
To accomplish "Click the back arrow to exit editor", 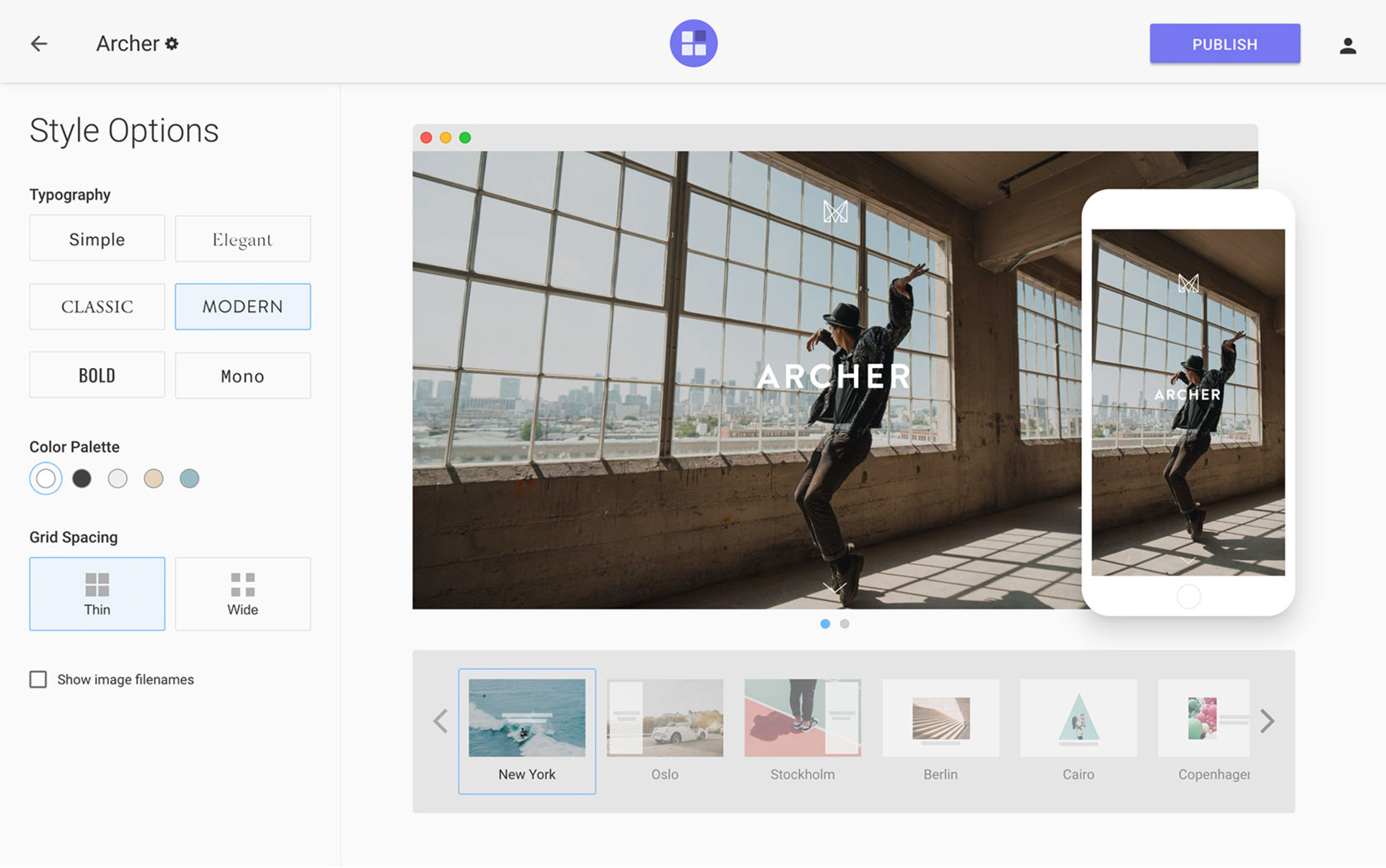I will 38,43.
